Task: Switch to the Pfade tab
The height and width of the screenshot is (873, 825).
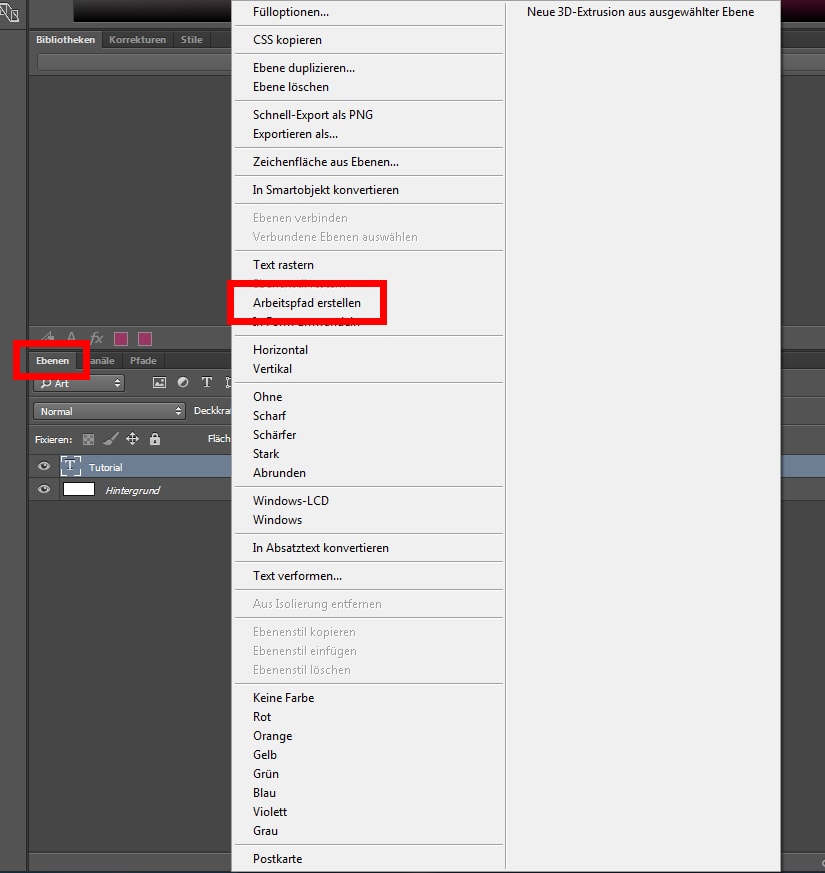Action: pos(143,360)
